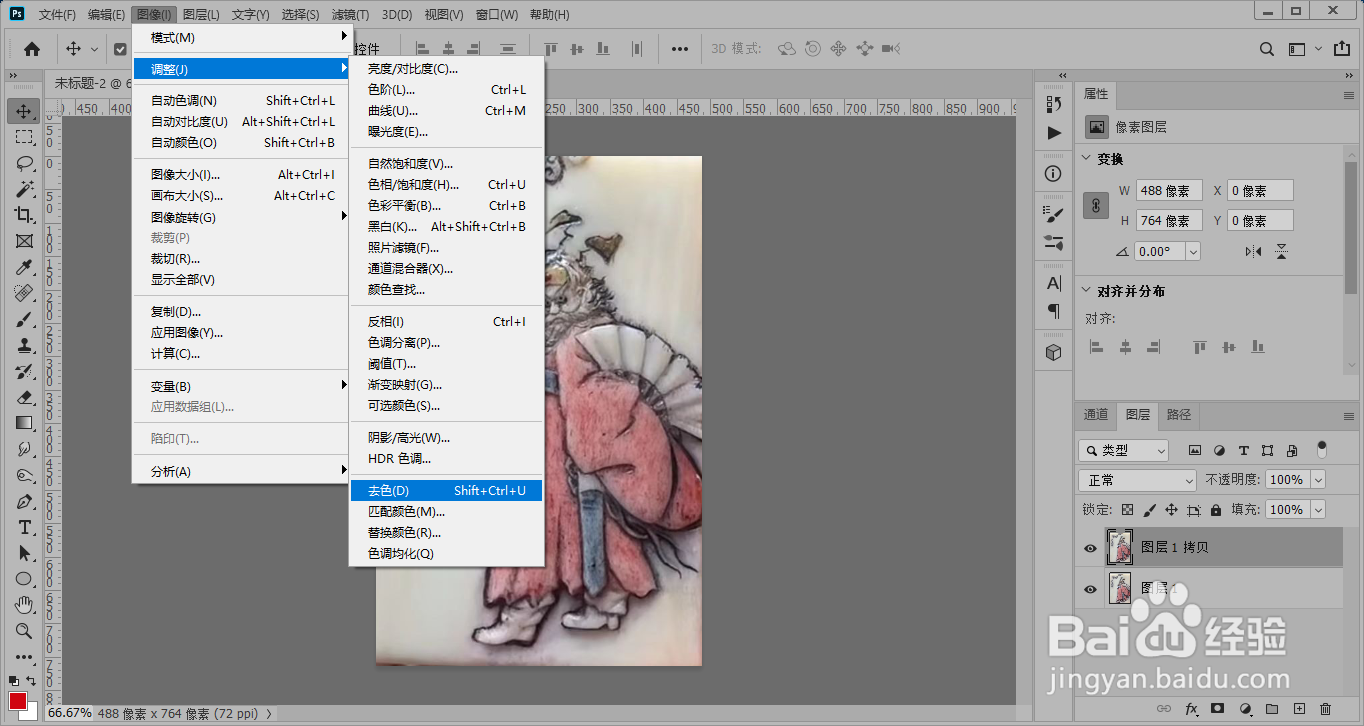The image size is (1364, 726).
Task: Select the Move tool in the toolbox
Action: (24, 111)
